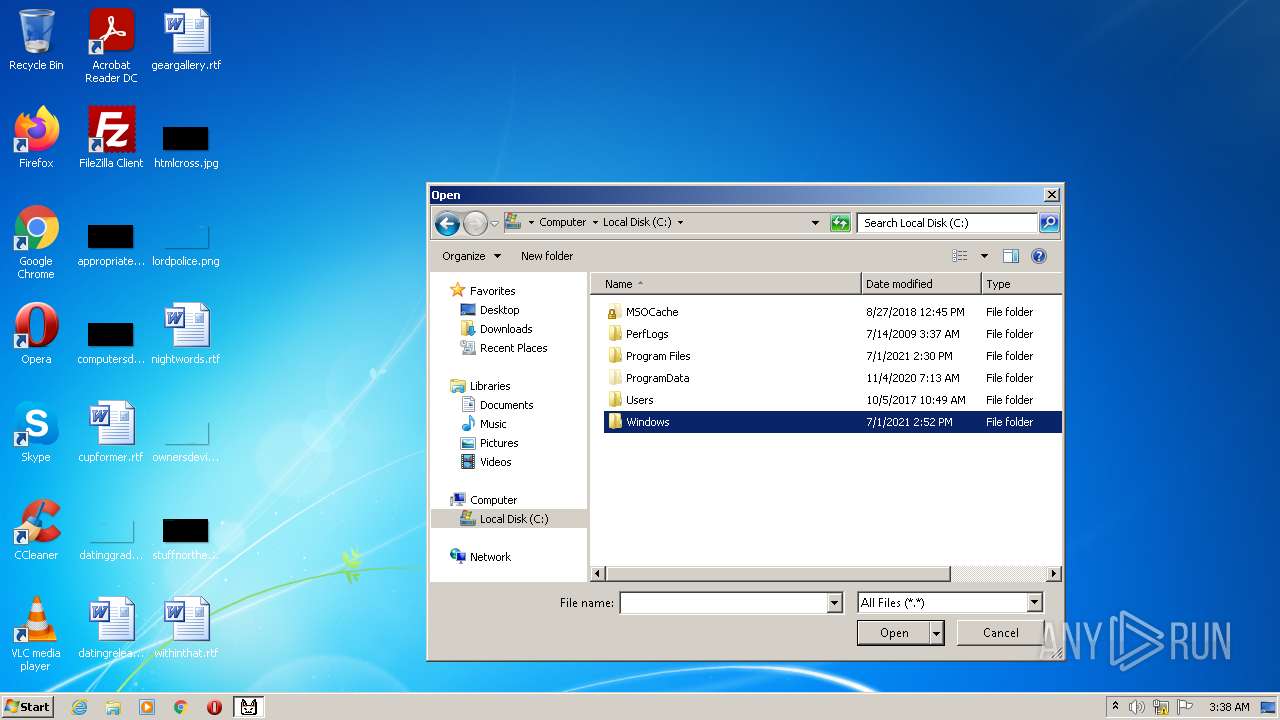Screen dimensions: 1280x720
Task: Change view with the views icon
Action: 960,256
